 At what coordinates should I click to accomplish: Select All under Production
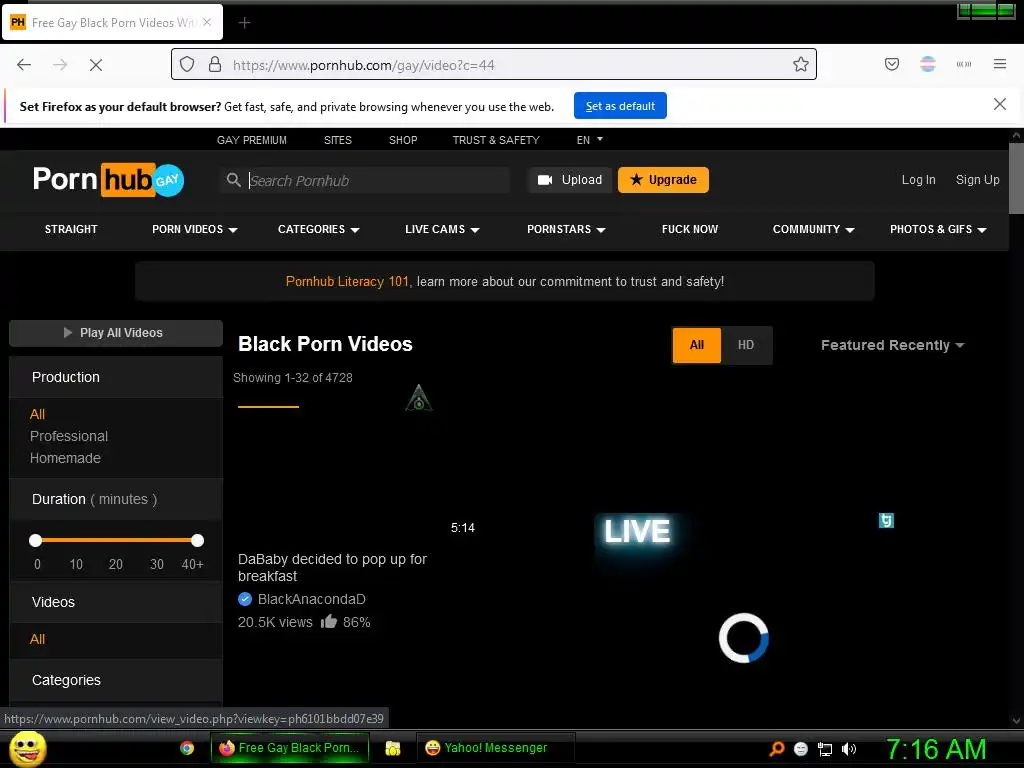pyautogui.click(x=37, y=414)
